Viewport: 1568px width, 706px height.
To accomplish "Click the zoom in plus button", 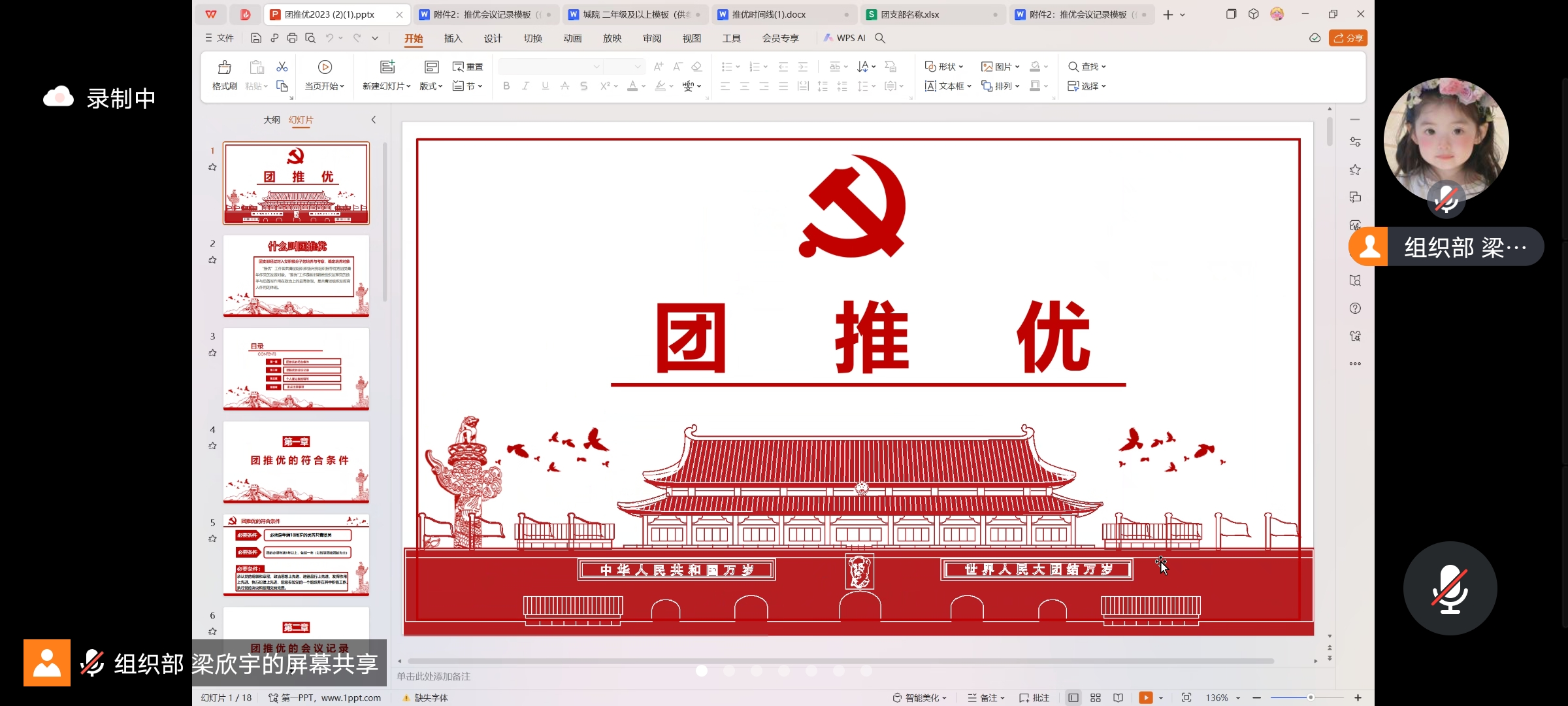I will click(x=1358, y=698).
